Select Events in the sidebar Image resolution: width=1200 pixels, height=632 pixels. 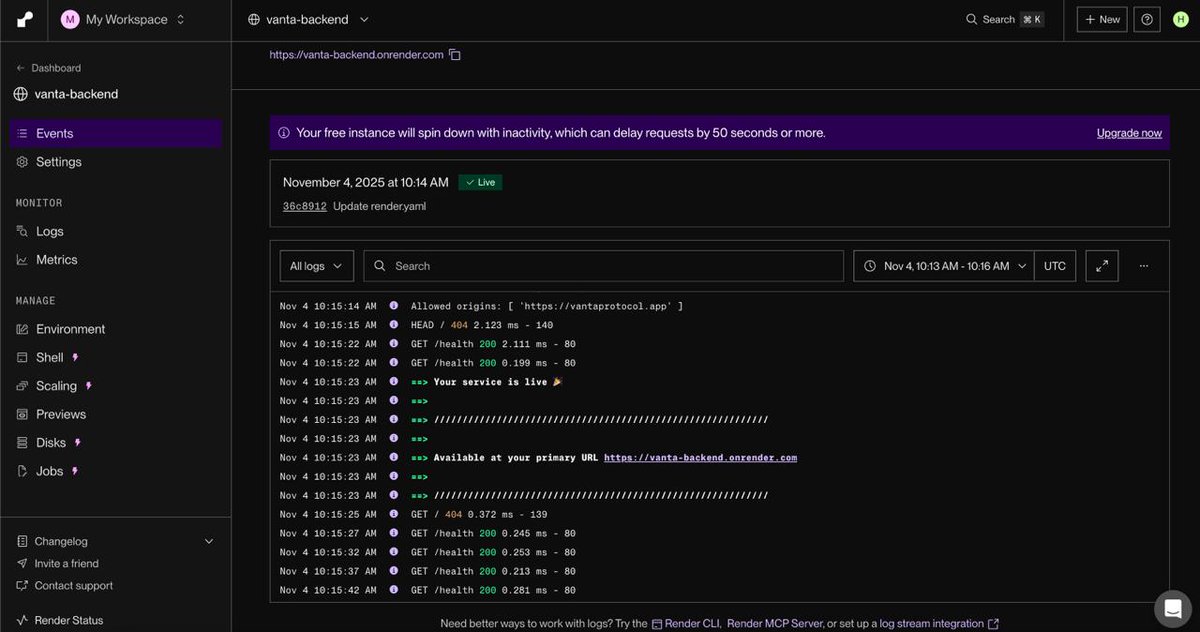click(116, 133)
